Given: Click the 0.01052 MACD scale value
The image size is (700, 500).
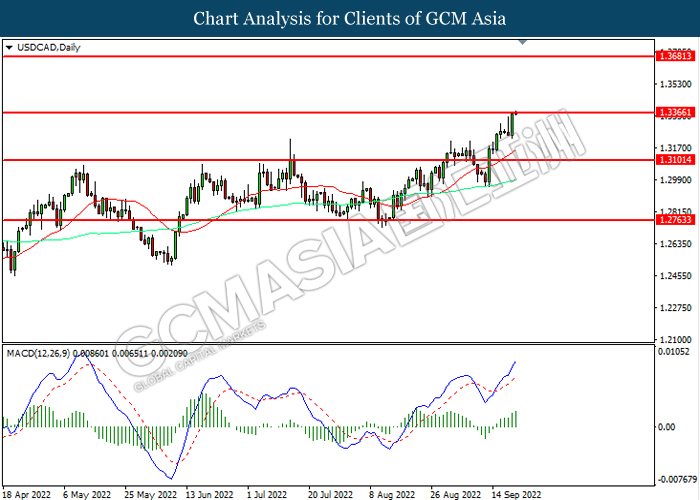Looking at the screenshot, I should click(x=674, y=352).
